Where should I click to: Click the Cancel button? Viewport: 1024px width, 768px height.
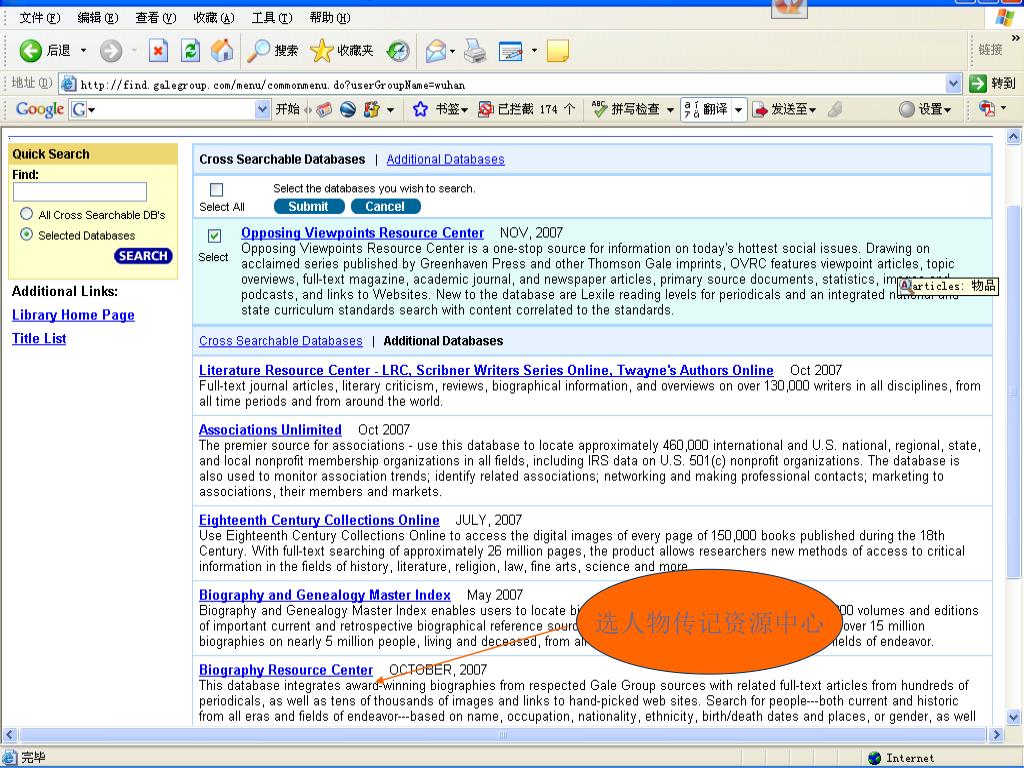tap(385, 206)
